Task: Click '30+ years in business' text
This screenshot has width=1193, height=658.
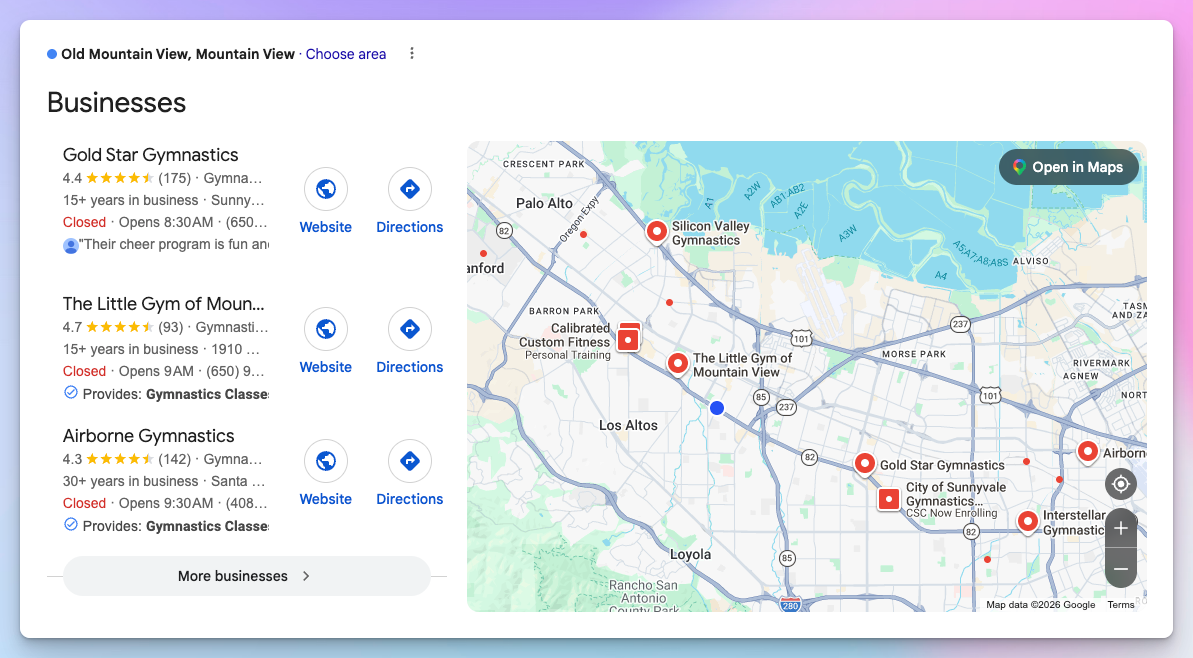Action: coord(131,481)
